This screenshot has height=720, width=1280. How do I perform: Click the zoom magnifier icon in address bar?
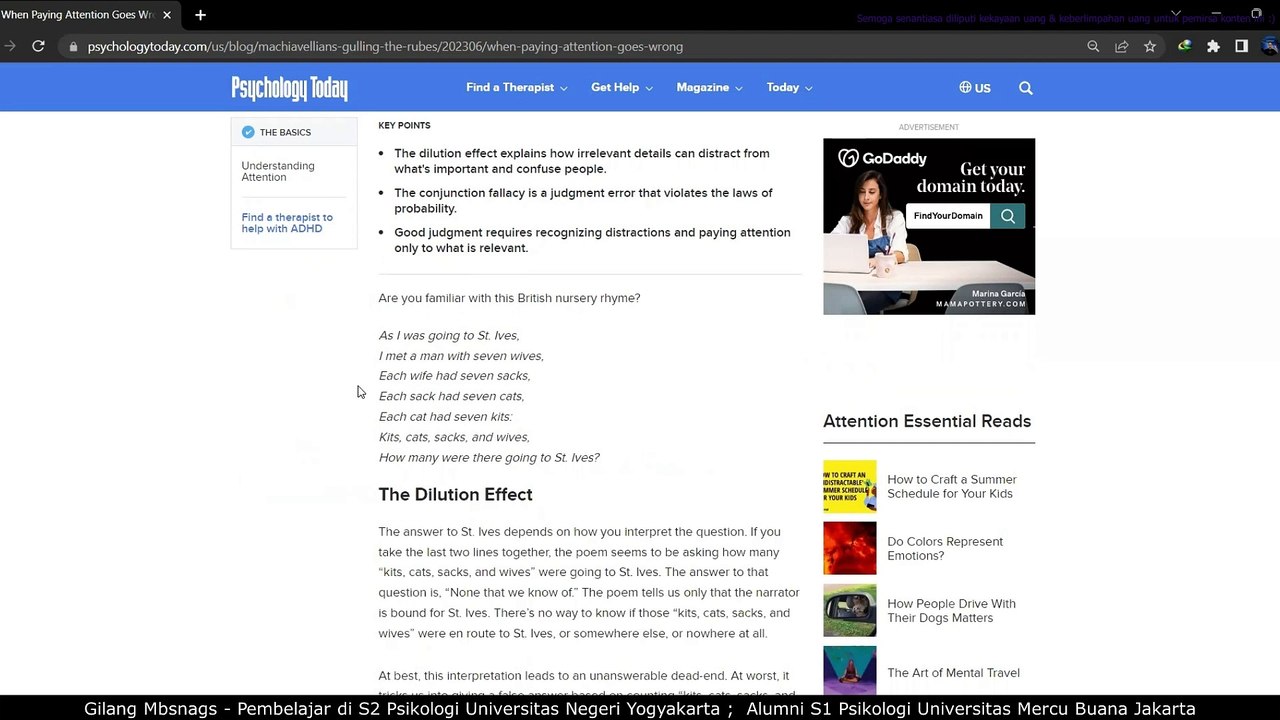(x=1093, y=46)
